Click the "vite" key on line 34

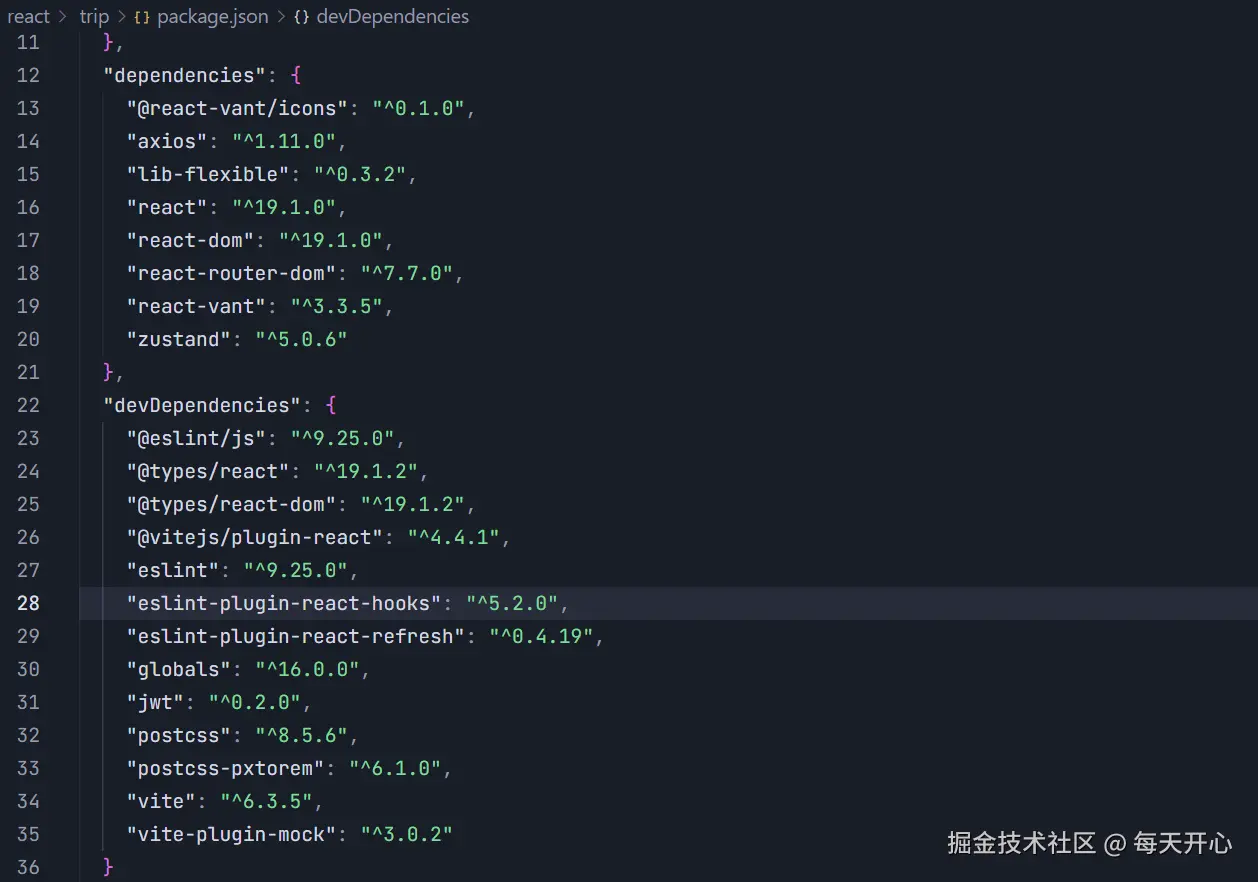(161, 801)
